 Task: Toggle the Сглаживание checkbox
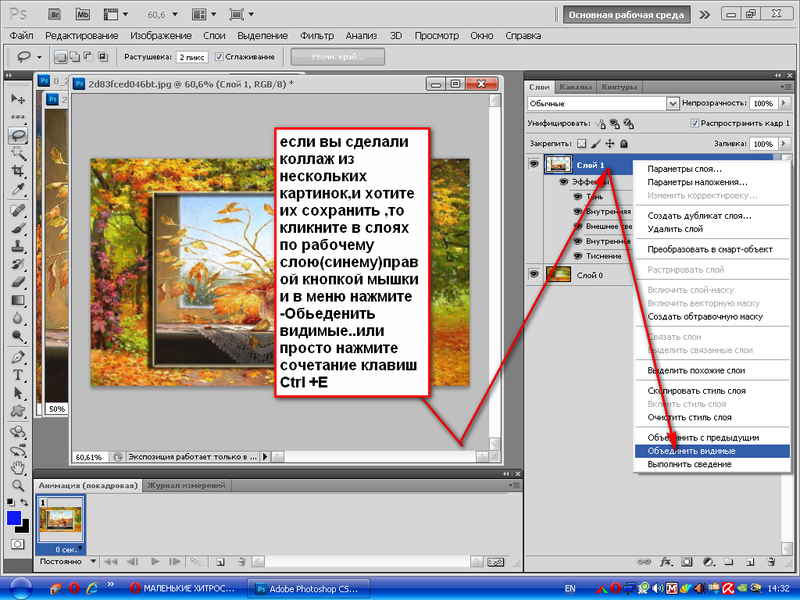(219, 57)
